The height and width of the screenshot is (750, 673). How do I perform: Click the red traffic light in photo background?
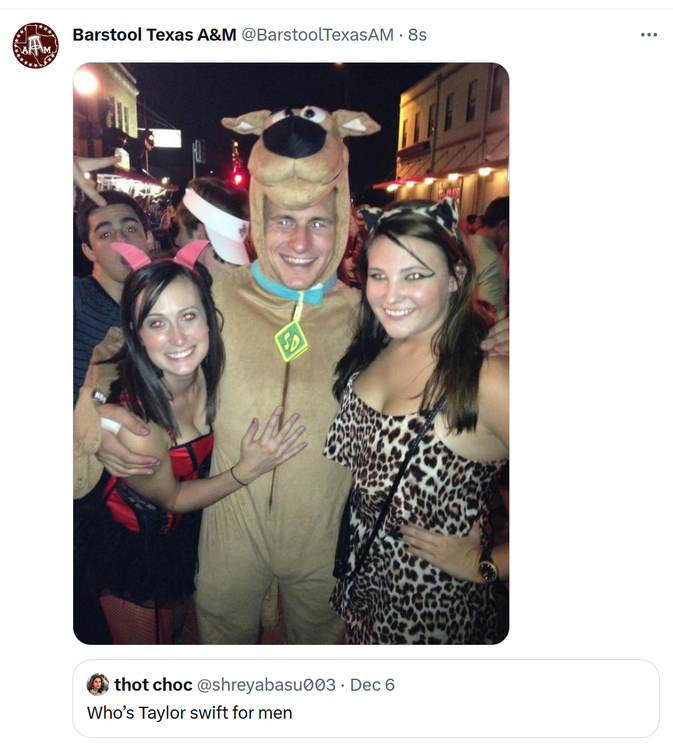[238, 179]
